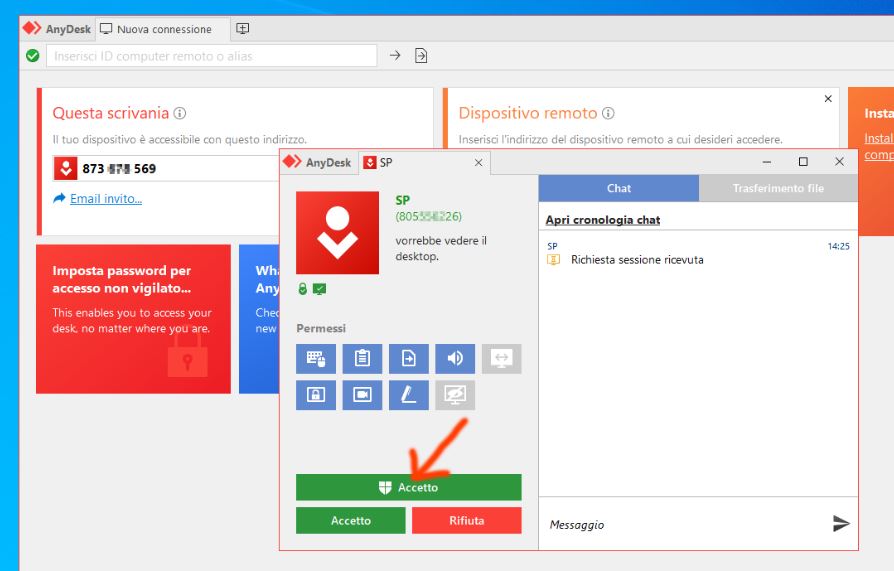The image size is (894, 571).
Task: Click the blue share arrow icon
Action: point(59,198)
